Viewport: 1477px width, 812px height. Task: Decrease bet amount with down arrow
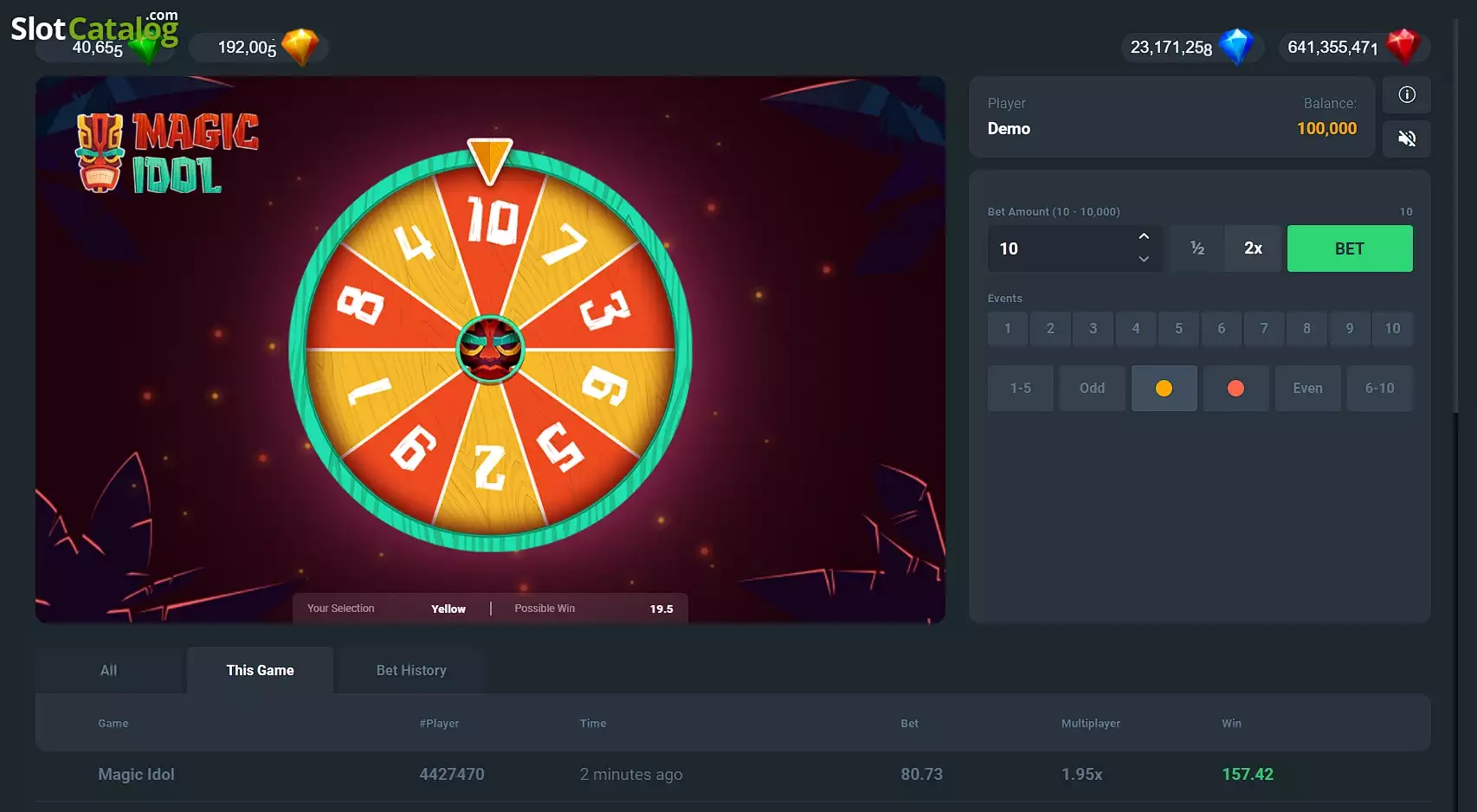1144,259
